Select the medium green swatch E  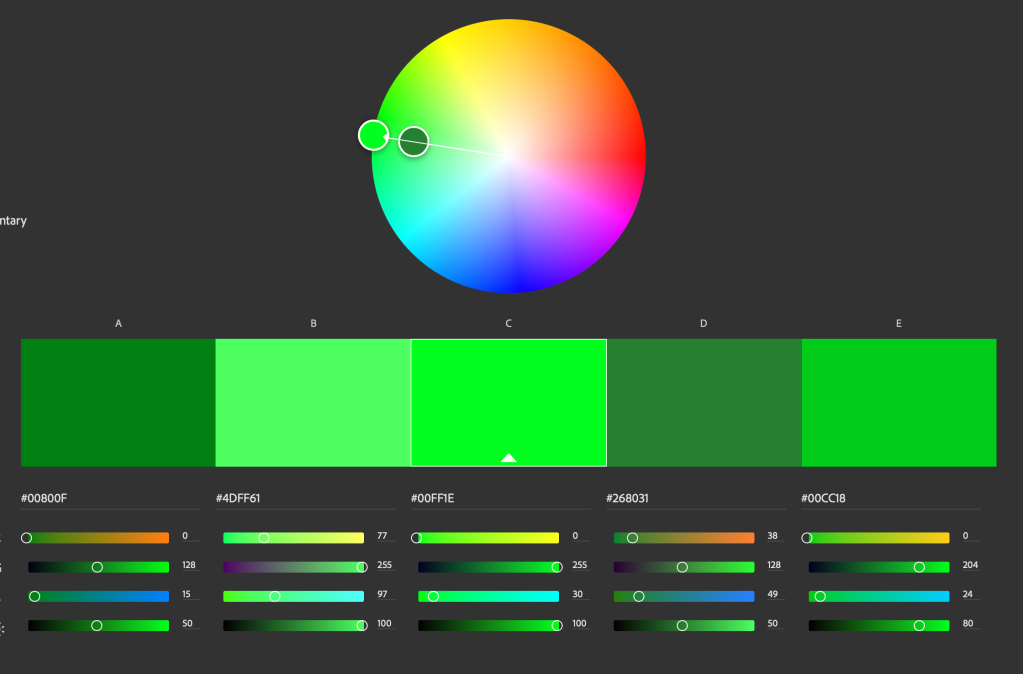click(899, 402)
